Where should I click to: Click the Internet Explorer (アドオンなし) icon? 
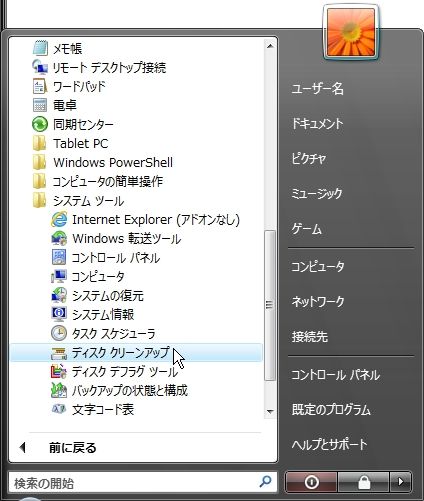[x=59, y=219]
